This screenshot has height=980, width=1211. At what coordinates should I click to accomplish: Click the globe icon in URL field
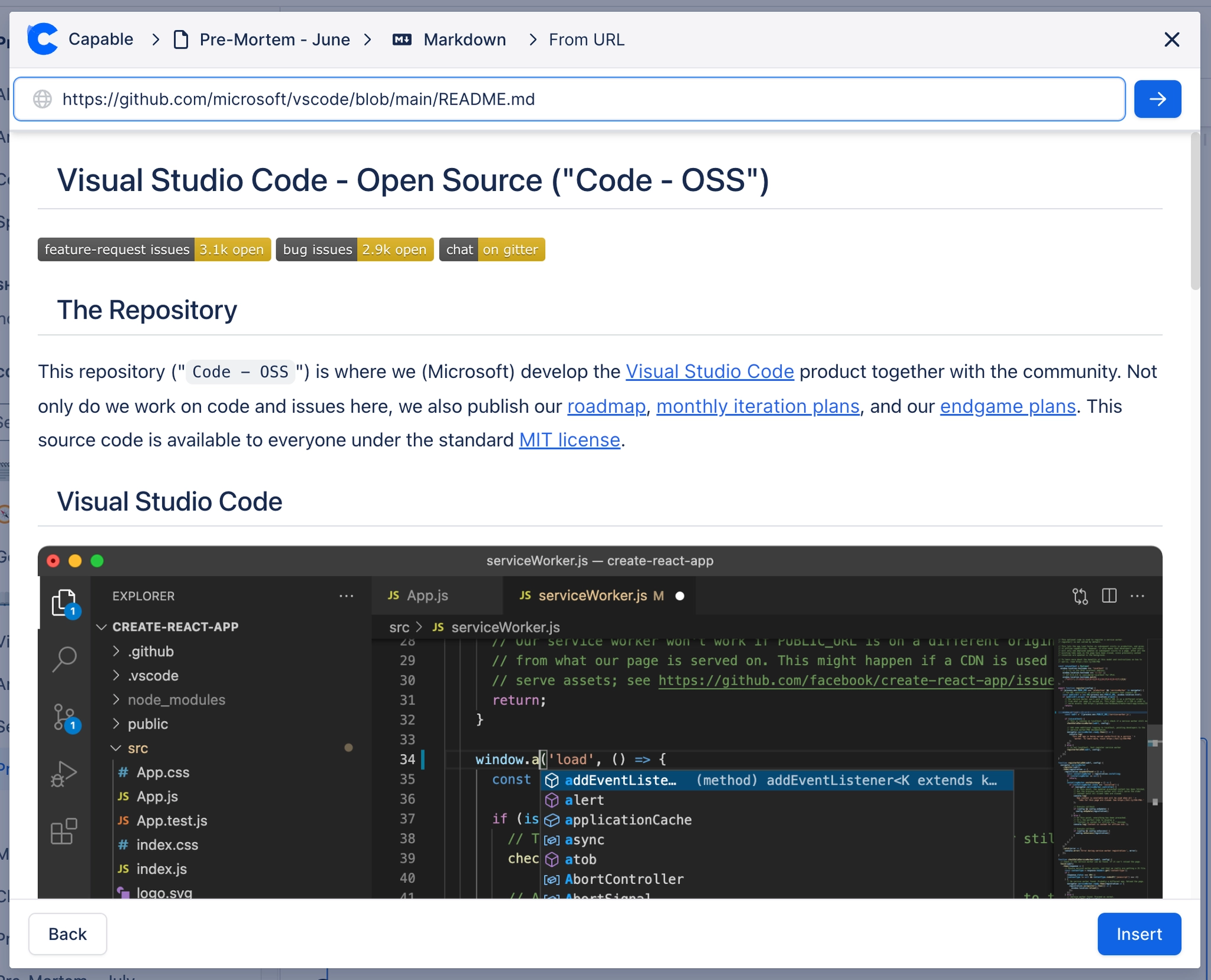pyautogui.click(x=43, y=99)
